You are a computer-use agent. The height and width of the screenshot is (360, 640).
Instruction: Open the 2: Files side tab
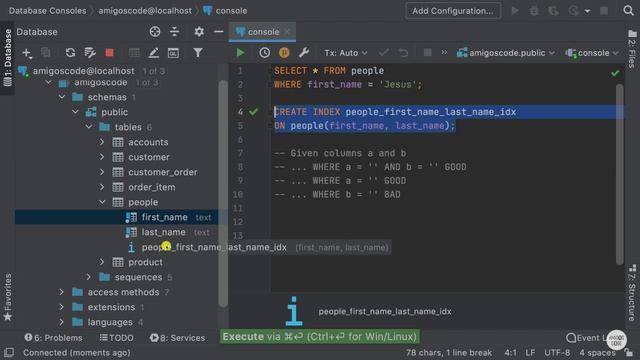632,49
